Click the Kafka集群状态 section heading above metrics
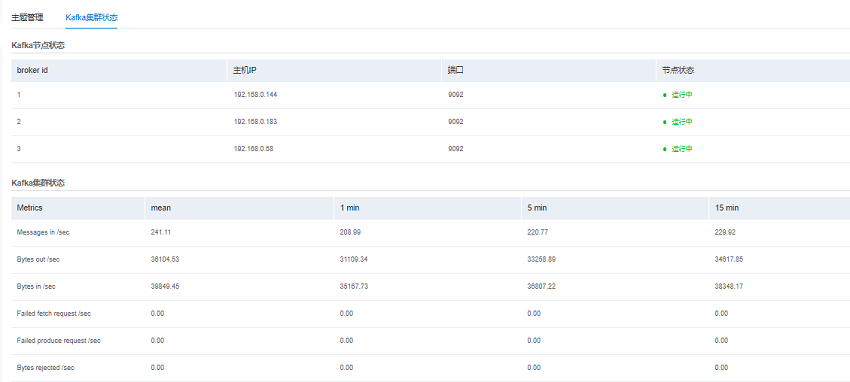Image resolution: width=850 pixels, height=382 pixels. [38, 183]
